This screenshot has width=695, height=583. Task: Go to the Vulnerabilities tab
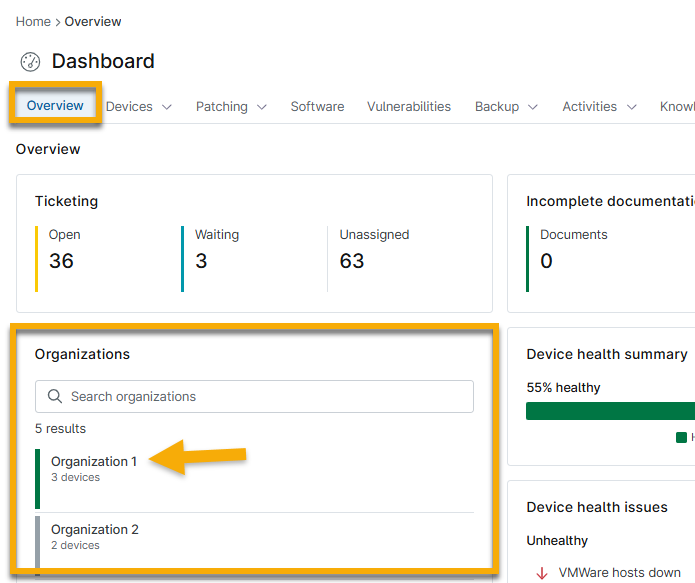pos(408,106)
